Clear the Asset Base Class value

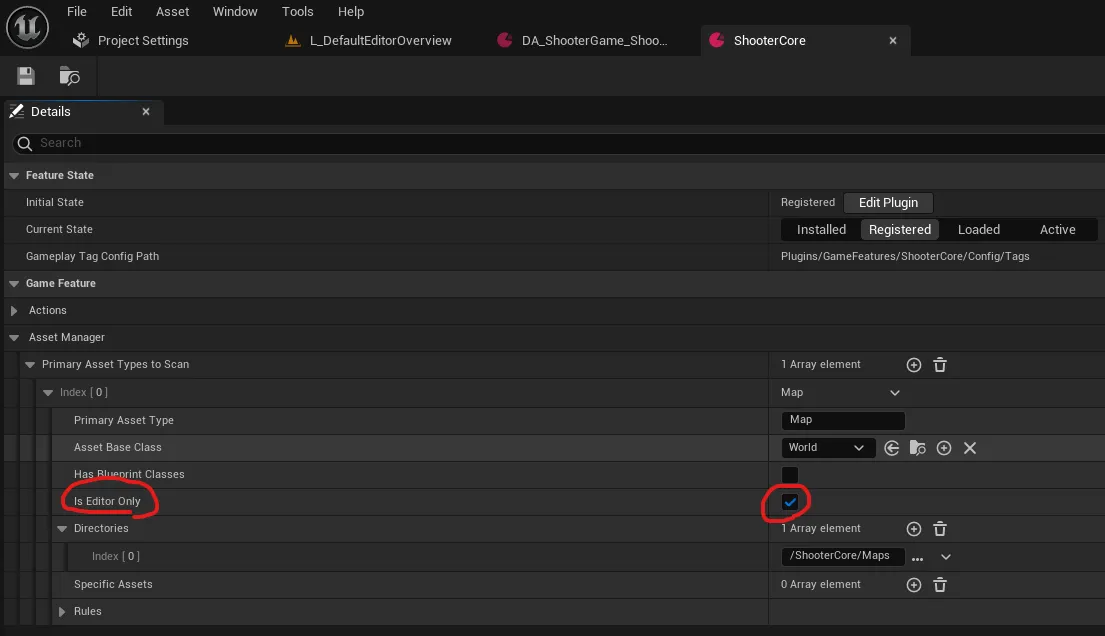click(970, 448)
